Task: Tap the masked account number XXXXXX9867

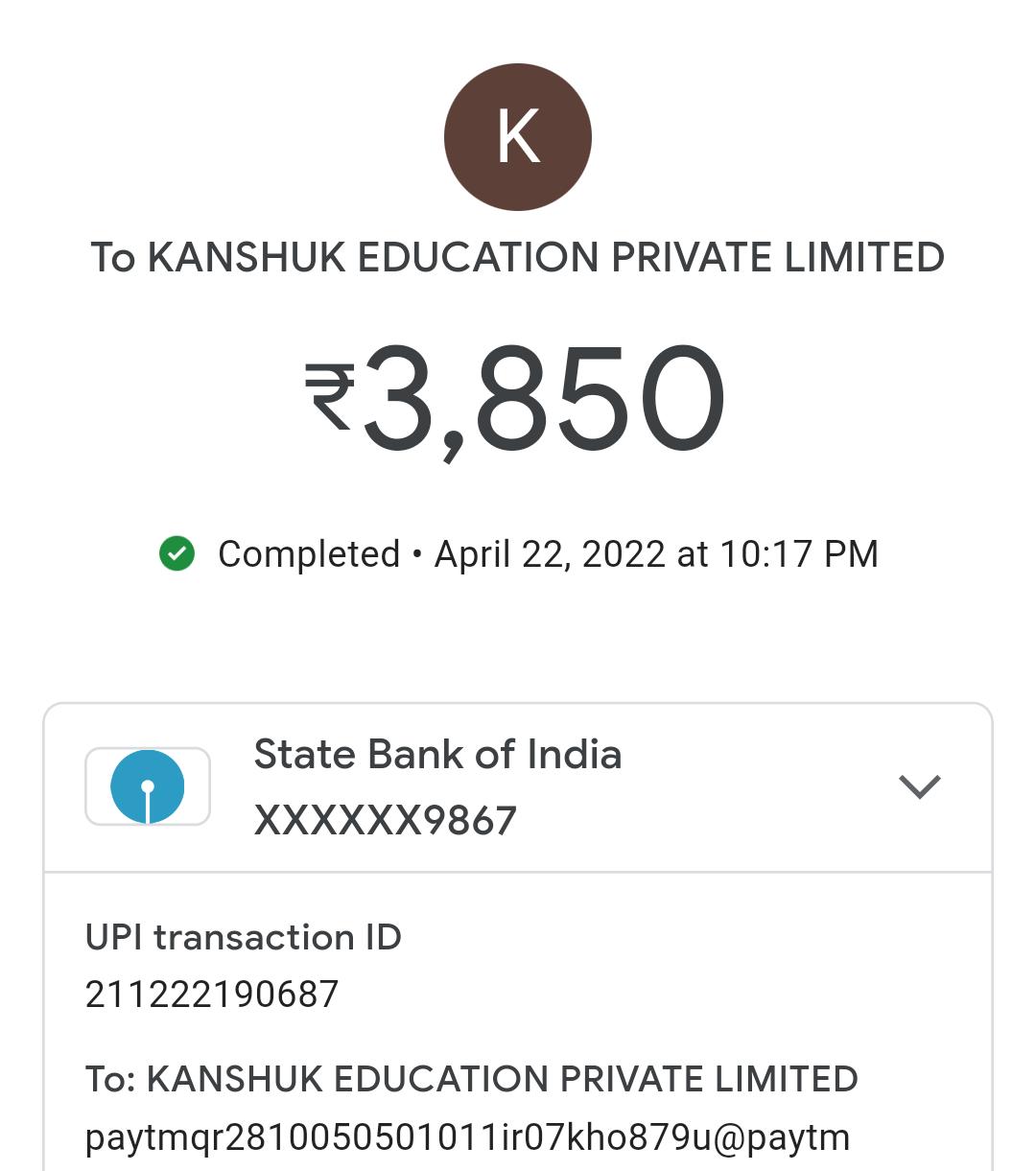Action: [x=386, y=821]
